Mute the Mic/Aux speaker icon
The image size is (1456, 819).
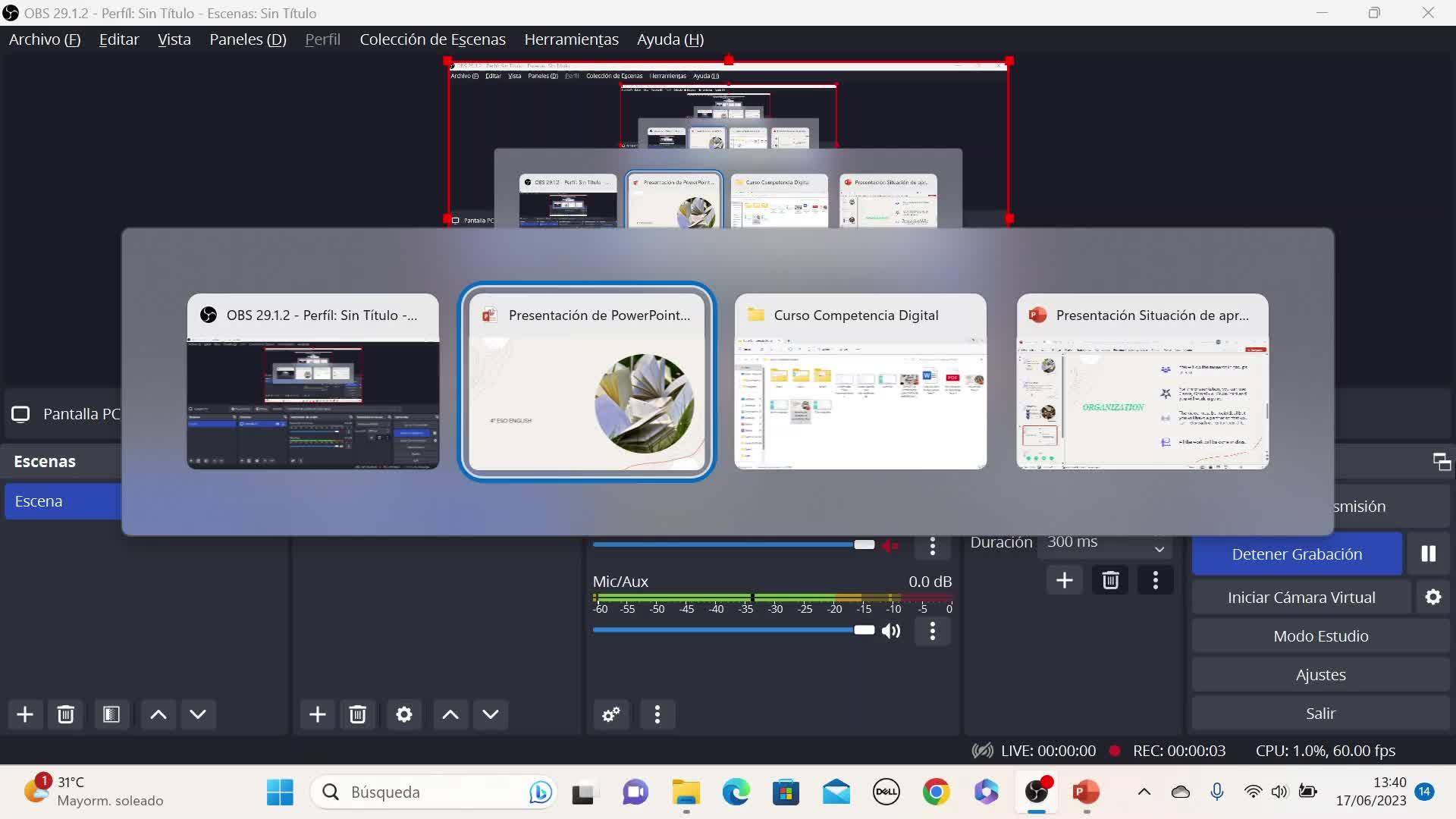pos(891,631)
